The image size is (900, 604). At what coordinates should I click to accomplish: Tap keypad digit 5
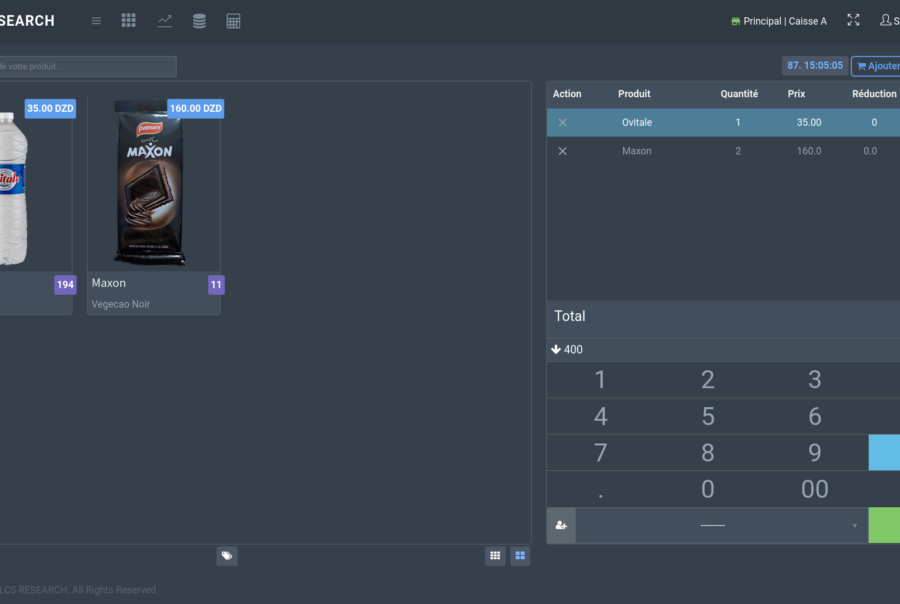[x=708, y=416]
